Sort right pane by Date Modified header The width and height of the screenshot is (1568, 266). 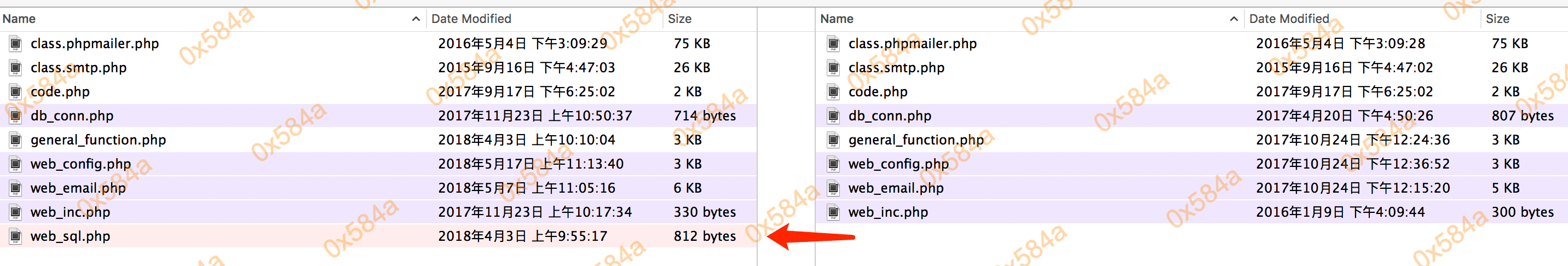(x=1289, y=19)
